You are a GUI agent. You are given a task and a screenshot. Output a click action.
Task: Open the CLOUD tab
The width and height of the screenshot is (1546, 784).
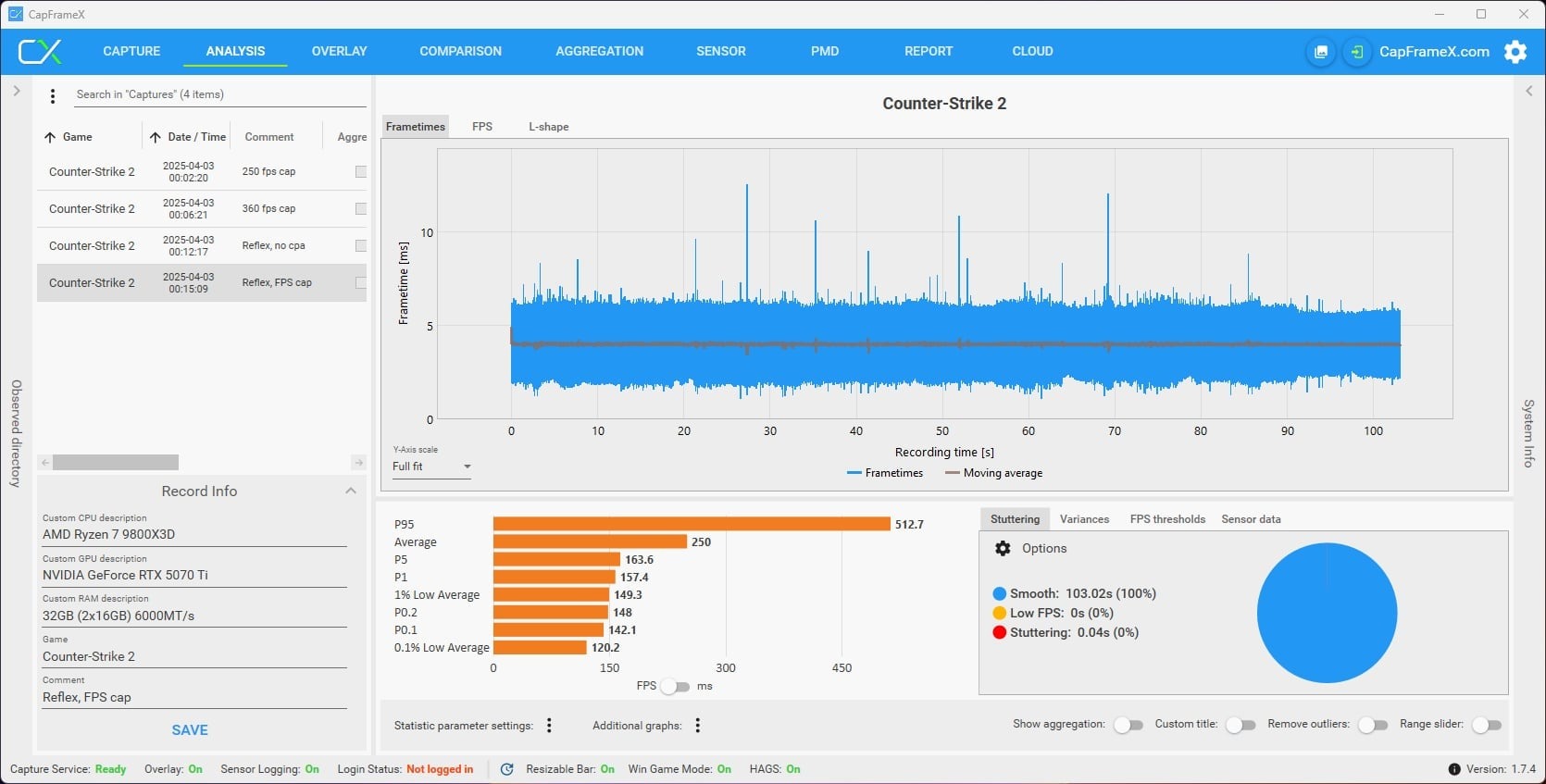pos(1032,52)
